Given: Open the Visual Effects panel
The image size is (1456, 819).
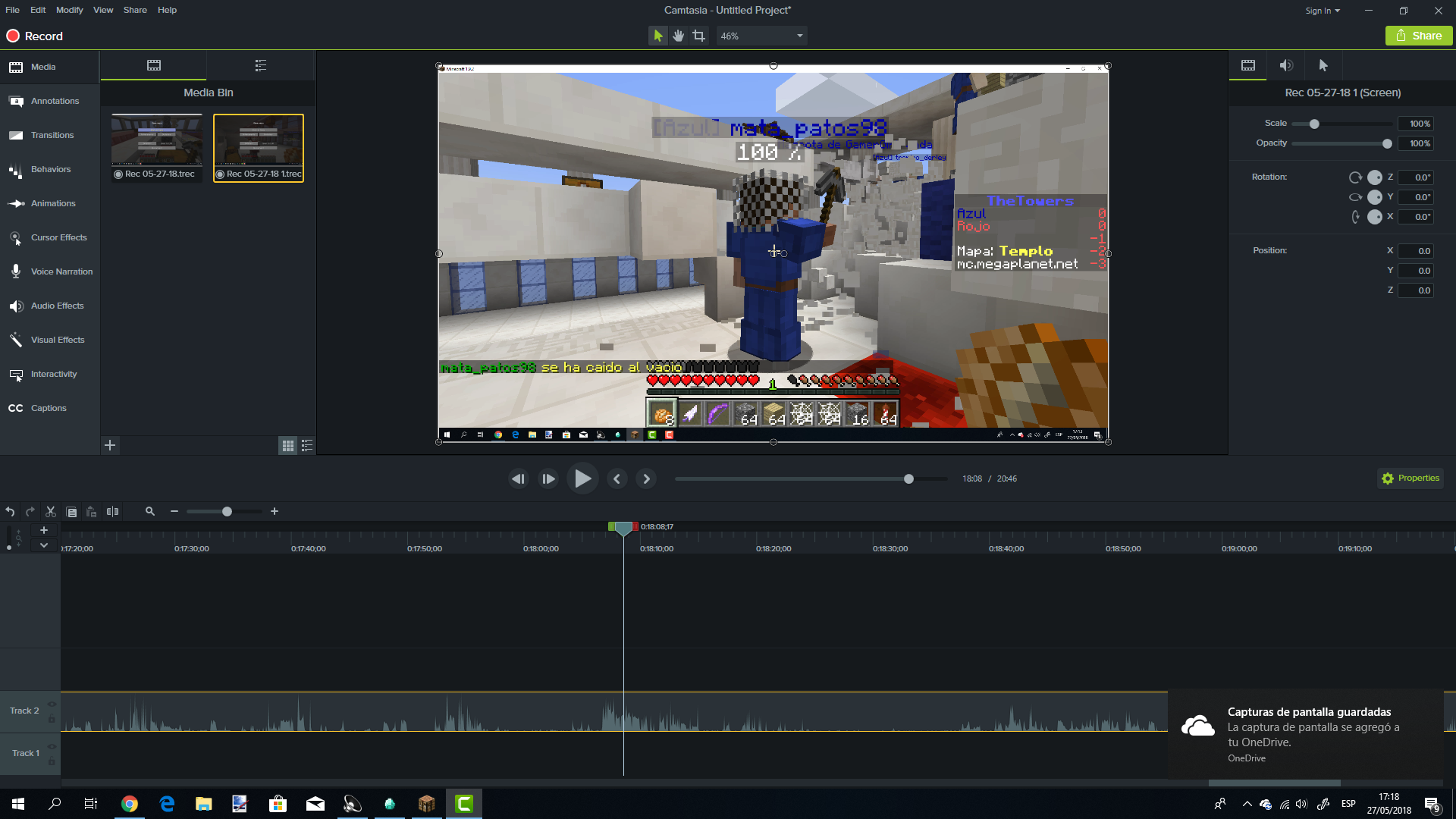Looking at the screenshot, I should (x=49, y=340).
